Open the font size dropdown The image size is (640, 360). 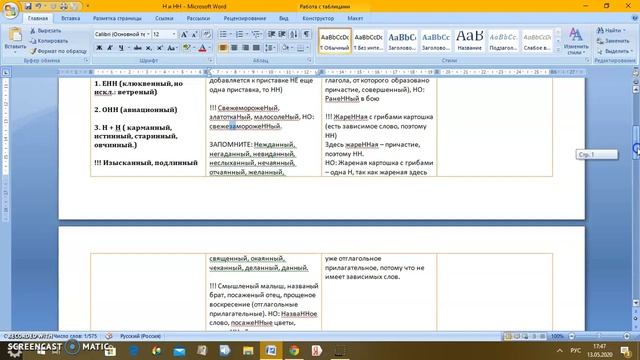click(x=174, y=34)
